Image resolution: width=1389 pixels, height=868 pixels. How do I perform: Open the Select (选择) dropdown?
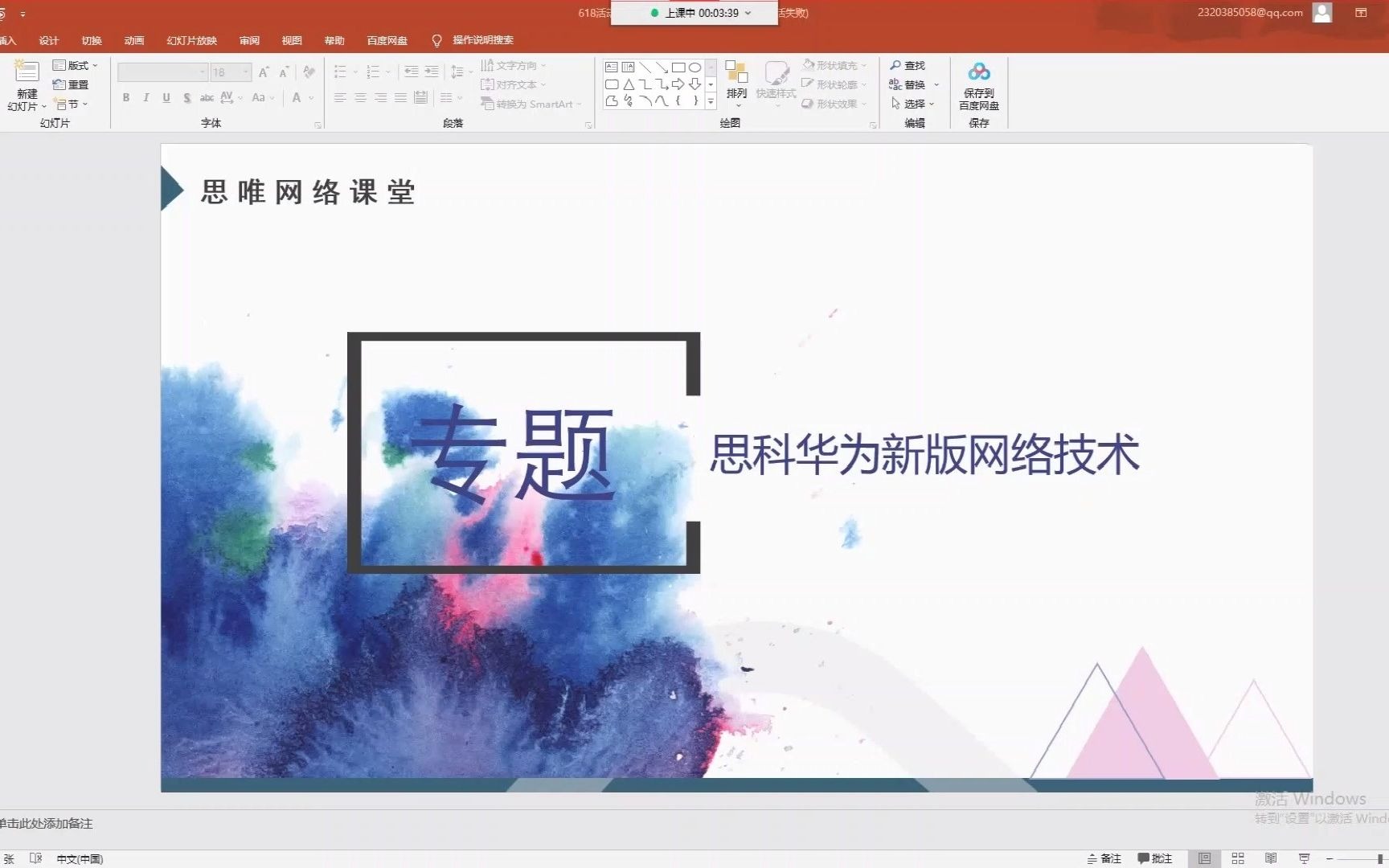point(913,104)
